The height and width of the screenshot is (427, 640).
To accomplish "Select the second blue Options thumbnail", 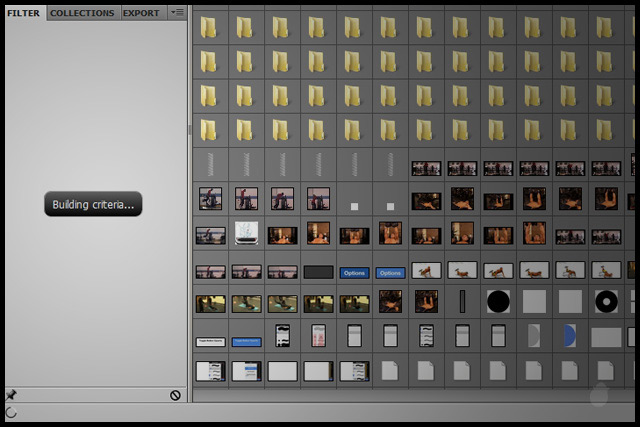I will point(390,272).
